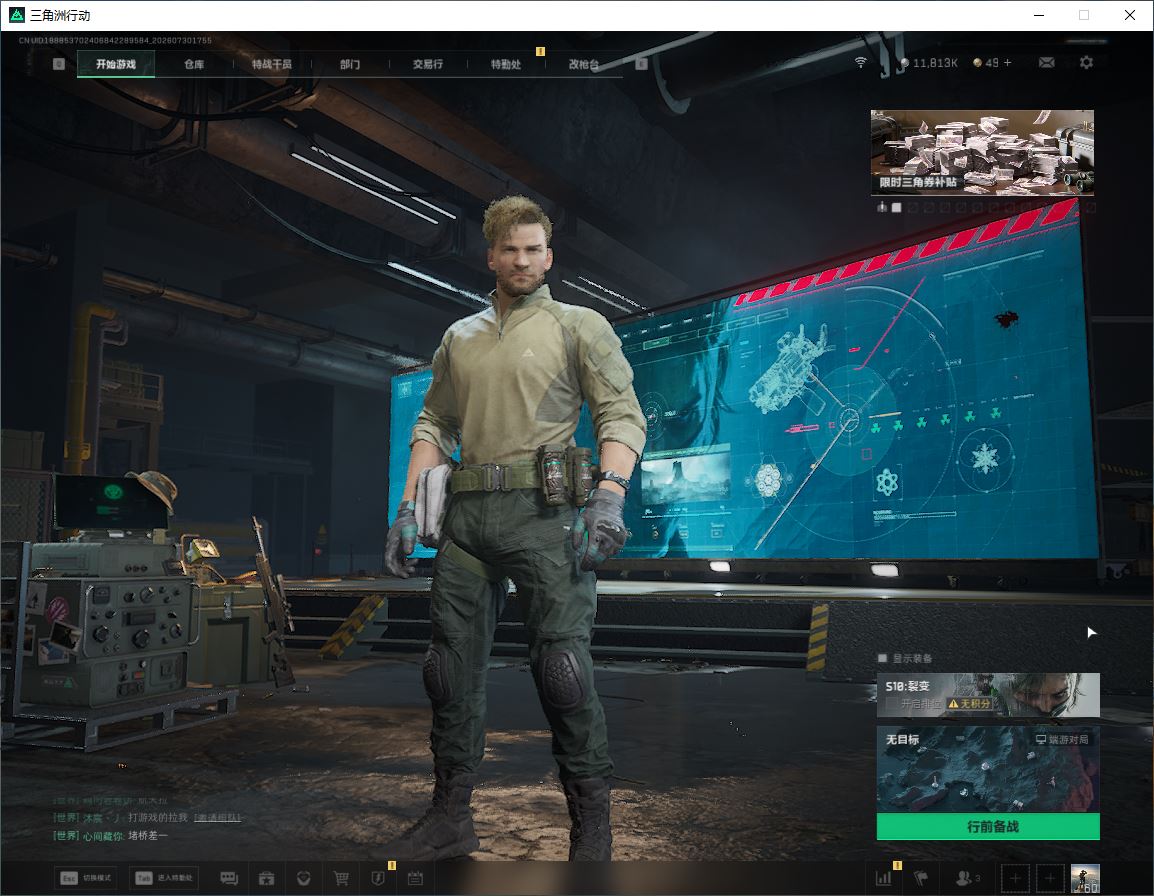Click the Esc 切换模式 button

86,878
